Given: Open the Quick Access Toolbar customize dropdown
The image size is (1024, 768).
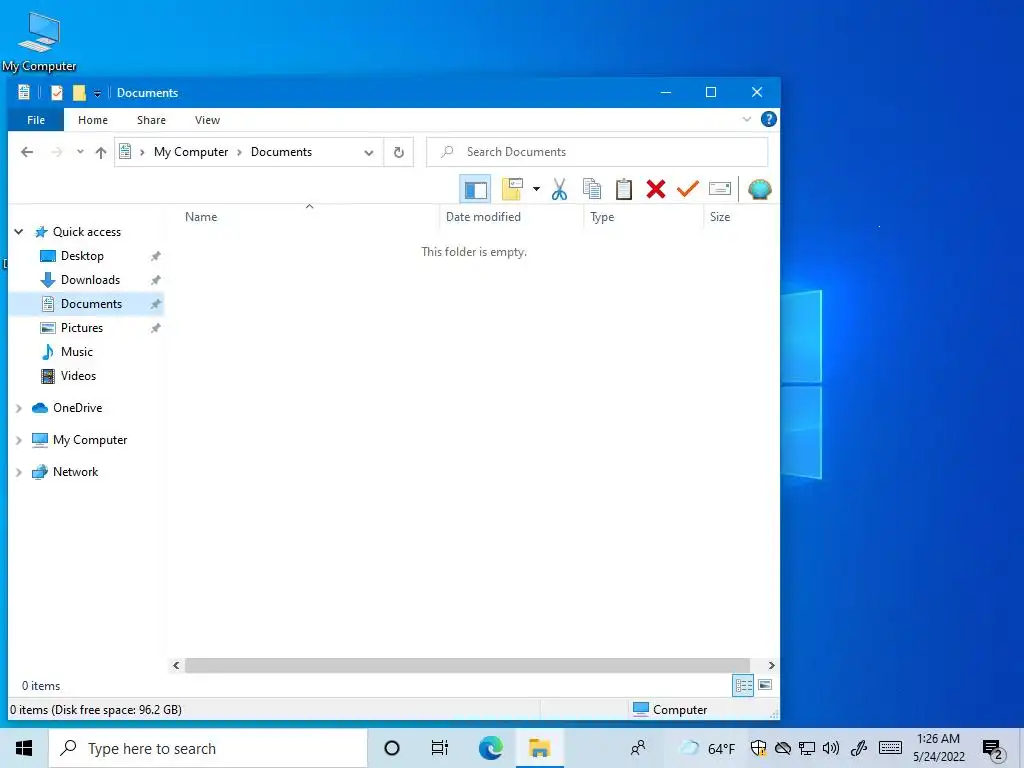Looking at the screenshot, I should point(97,93).
